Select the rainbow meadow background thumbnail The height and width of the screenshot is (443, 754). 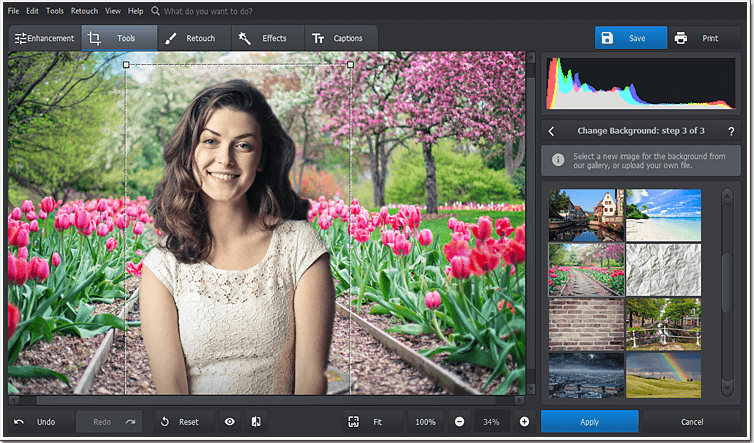point(663,375)
